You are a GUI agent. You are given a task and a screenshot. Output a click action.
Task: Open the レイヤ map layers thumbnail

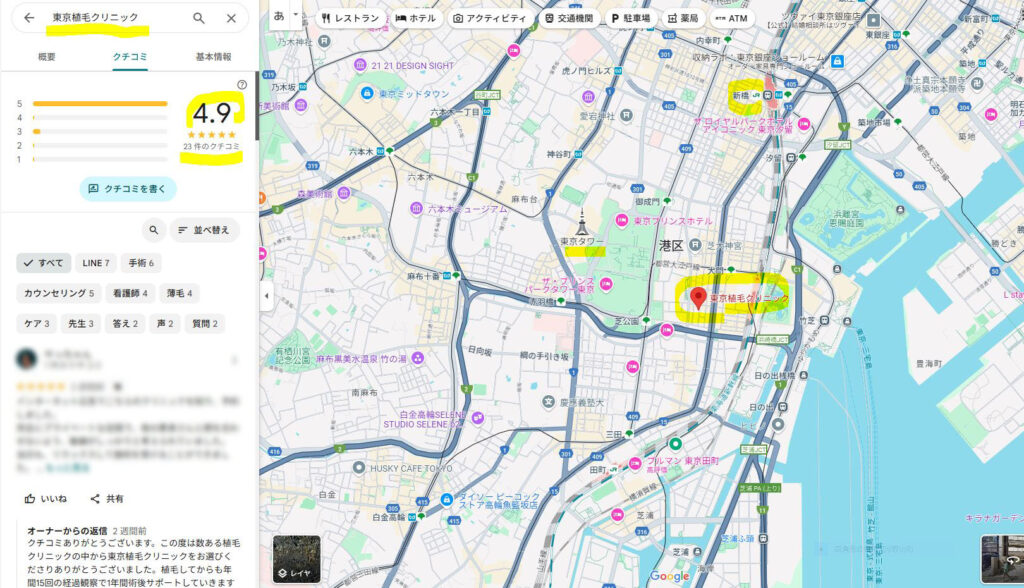pos(296,559)
